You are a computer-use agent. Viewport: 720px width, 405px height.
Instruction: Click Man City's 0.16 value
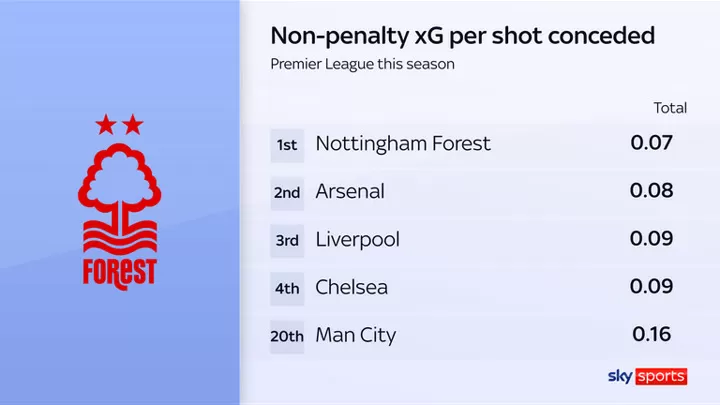coord(652,334)
